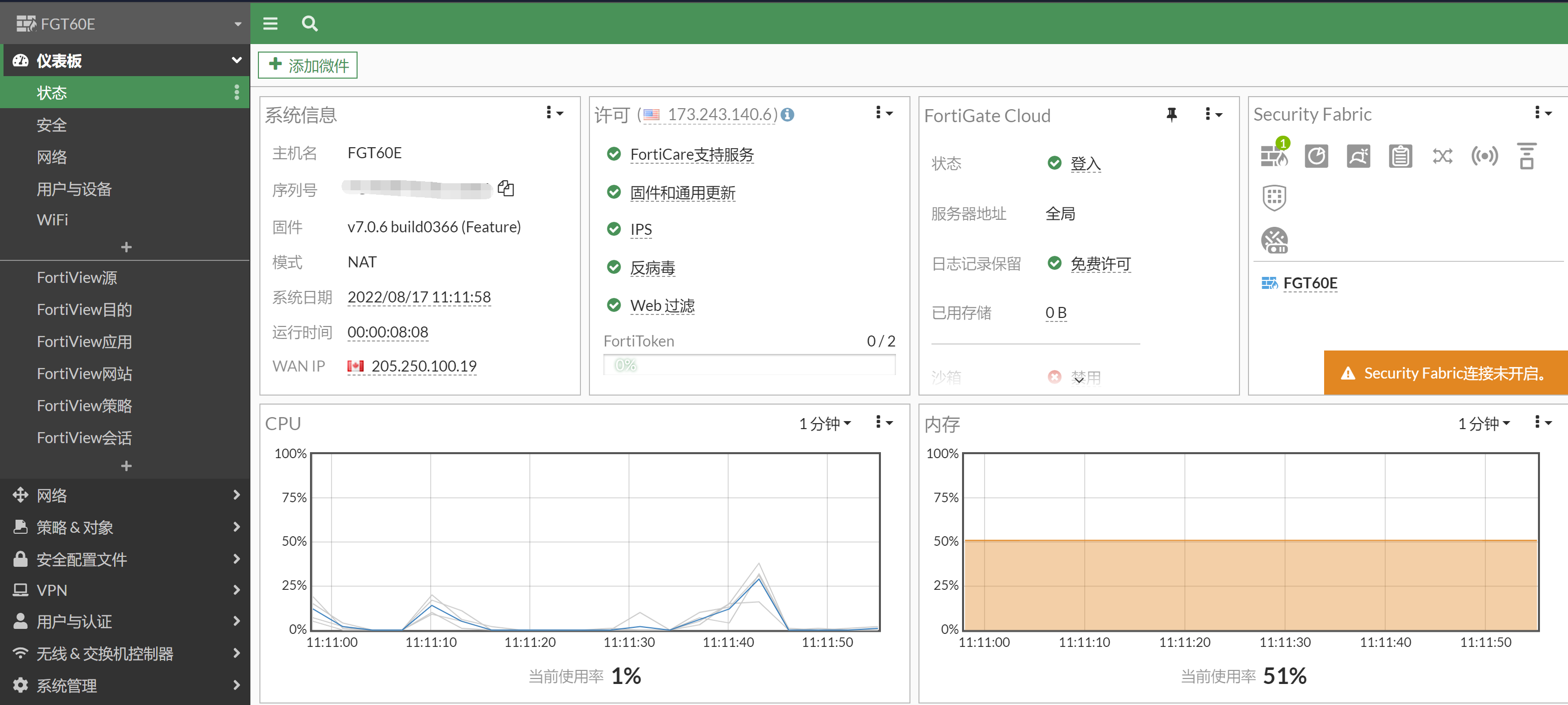Open 系统信息 widget options dropdown

554,113
